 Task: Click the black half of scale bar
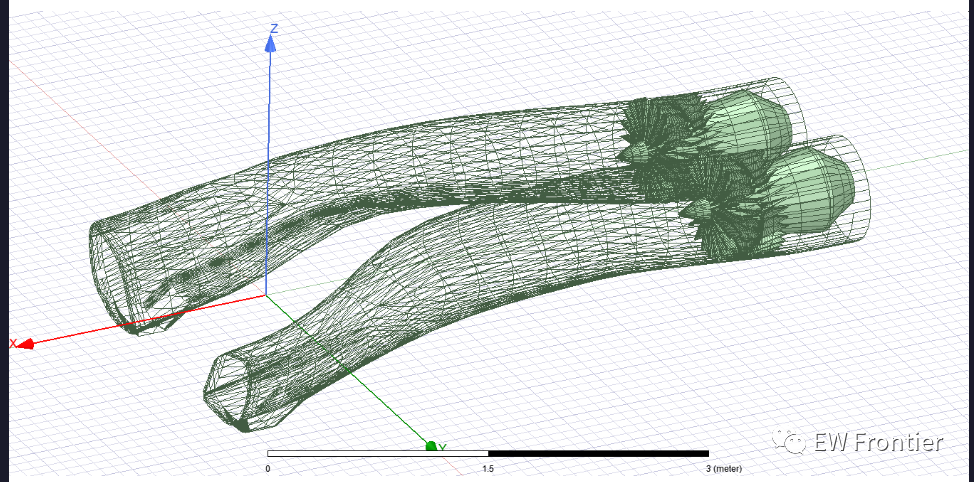[598, 453]
